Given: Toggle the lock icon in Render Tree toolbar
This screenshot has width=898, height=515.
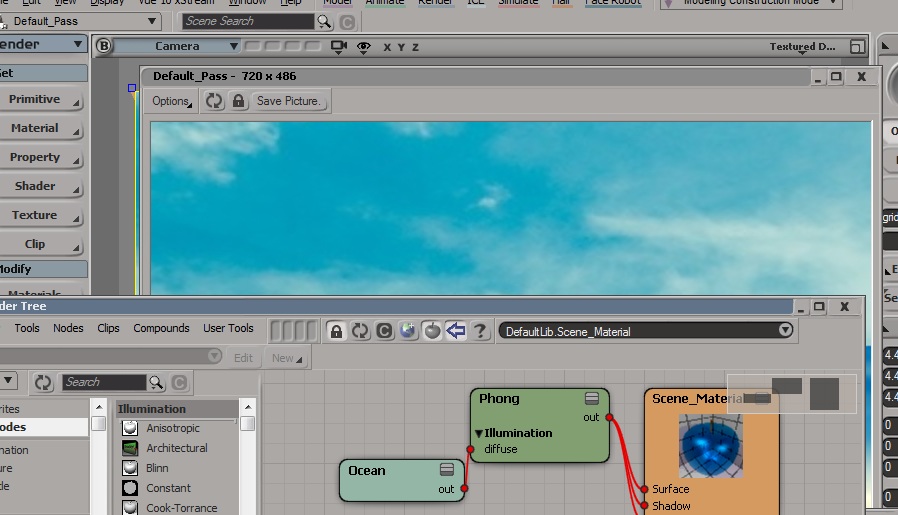Looking at the screenshot, I should [x=336, y=331].
